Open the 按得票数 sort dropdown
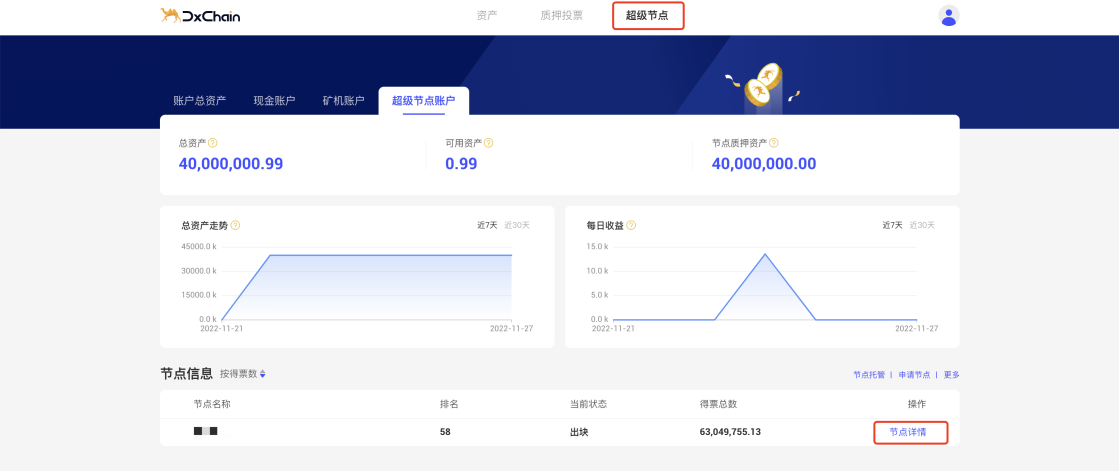Viewport: 1119px width, 471px height. (x=243, y=374)
